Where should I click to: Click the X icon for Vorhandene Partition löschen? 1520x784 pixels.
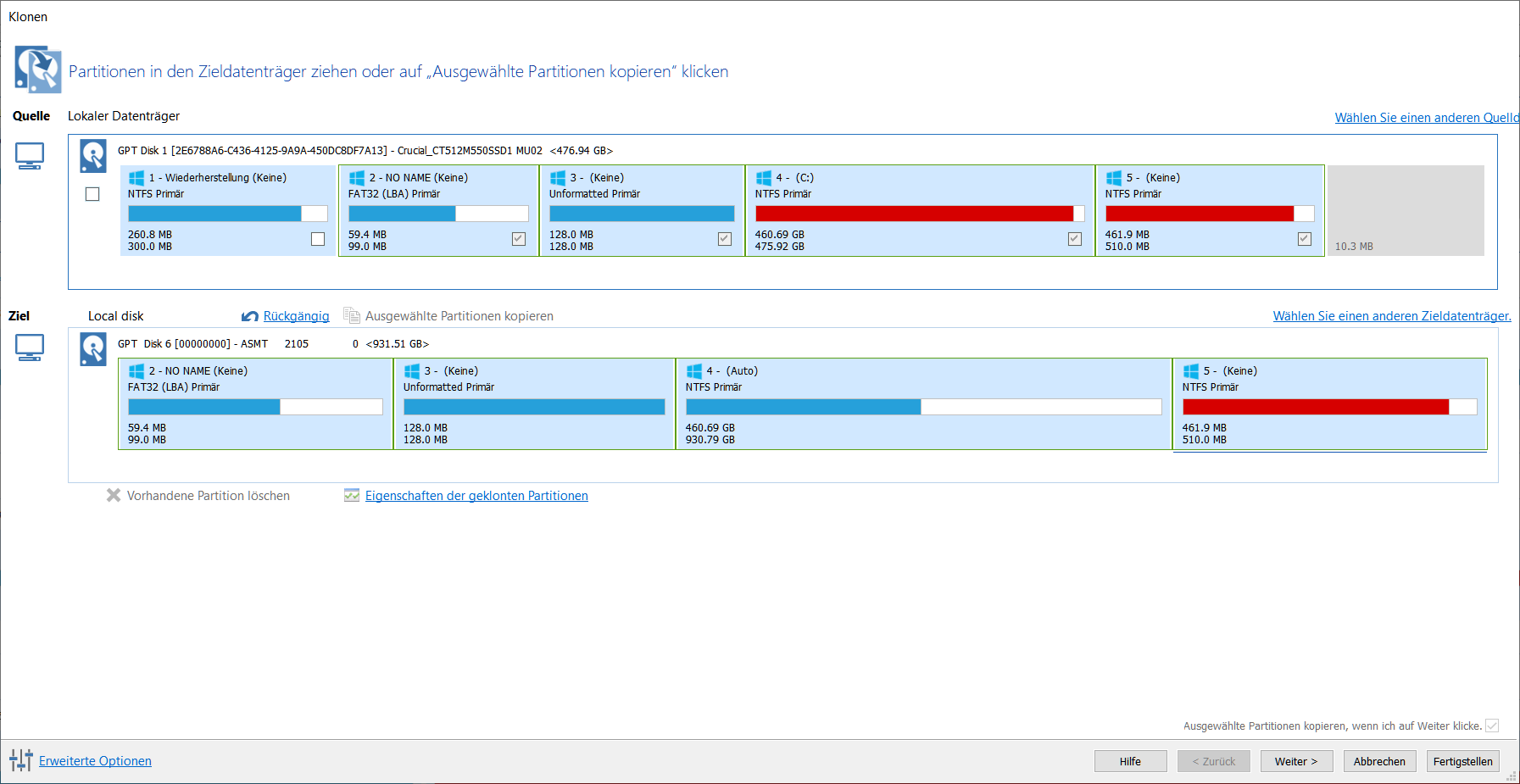114,495
